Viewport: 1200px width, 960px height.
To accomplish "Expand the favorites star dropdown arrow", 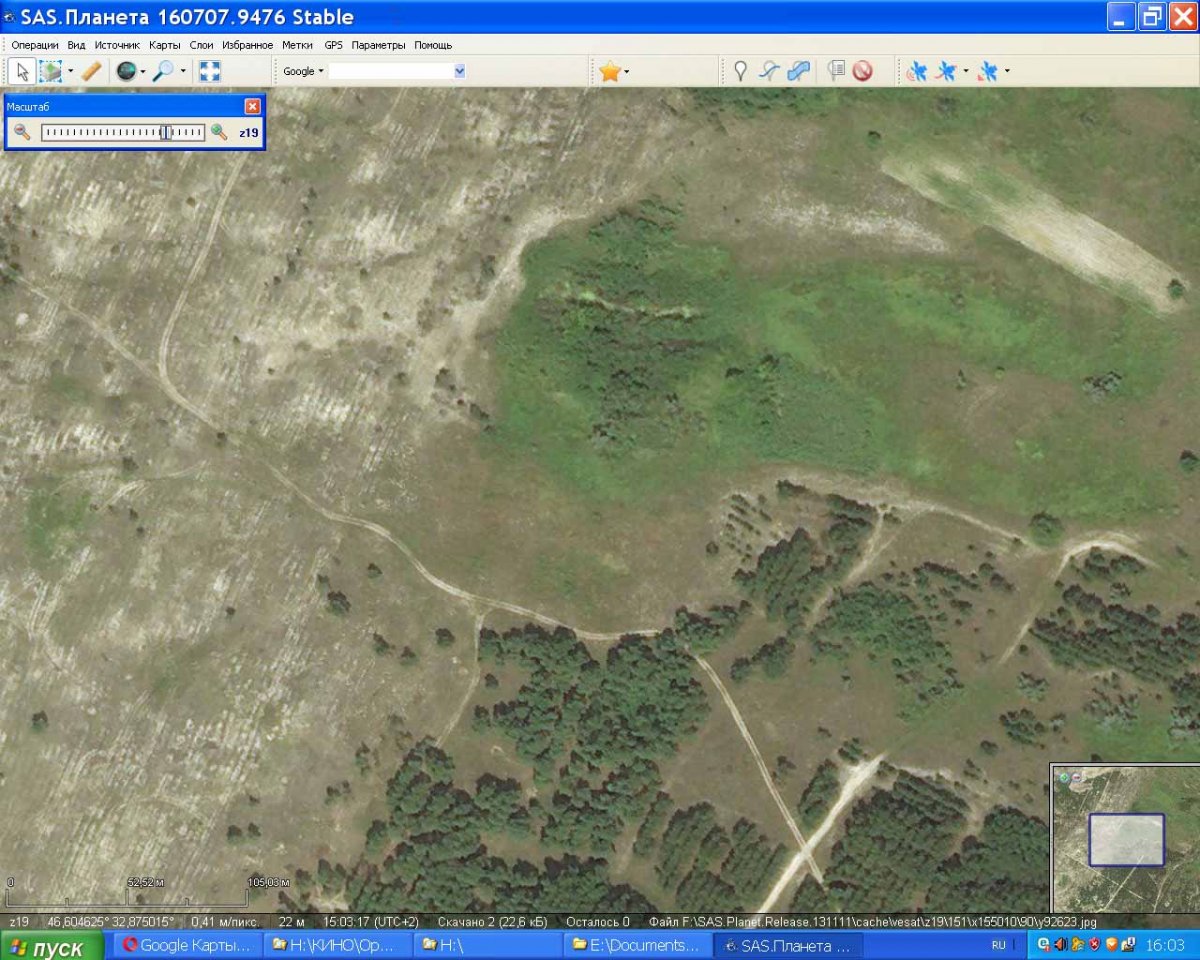I will [x=627, y=71].
